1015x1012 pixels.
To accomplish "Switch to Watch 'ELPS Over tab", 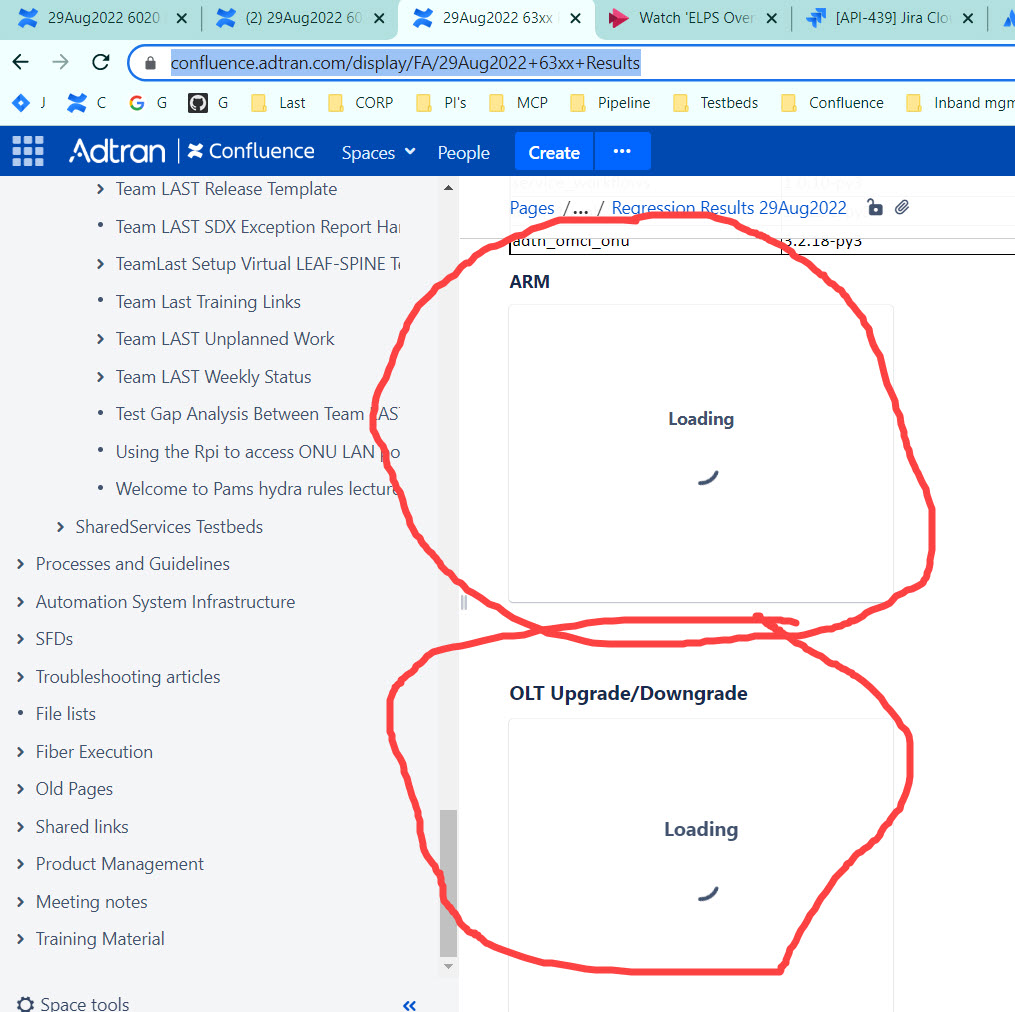I will point(694,18).
